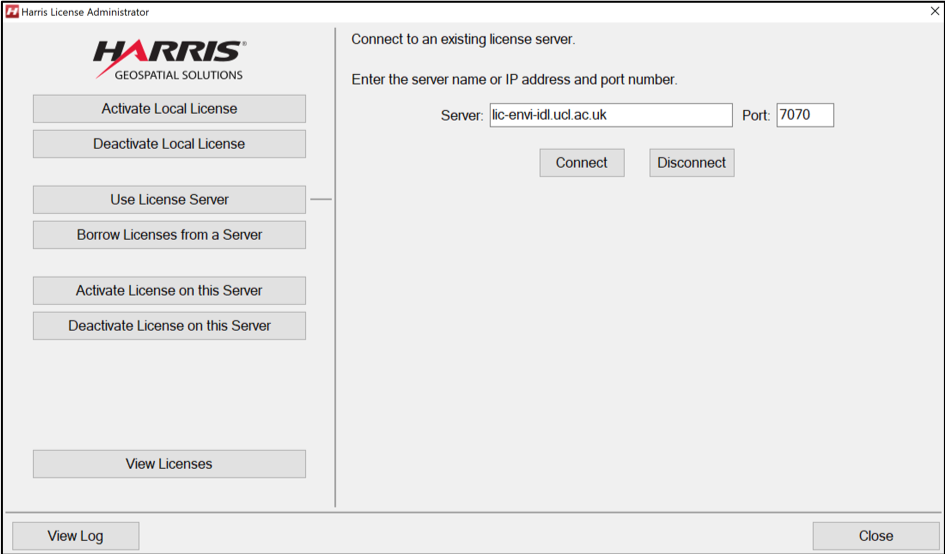Viewport: 945px width, 554px height.
Task: Disconnect from the license server
Action: (691, 163)
